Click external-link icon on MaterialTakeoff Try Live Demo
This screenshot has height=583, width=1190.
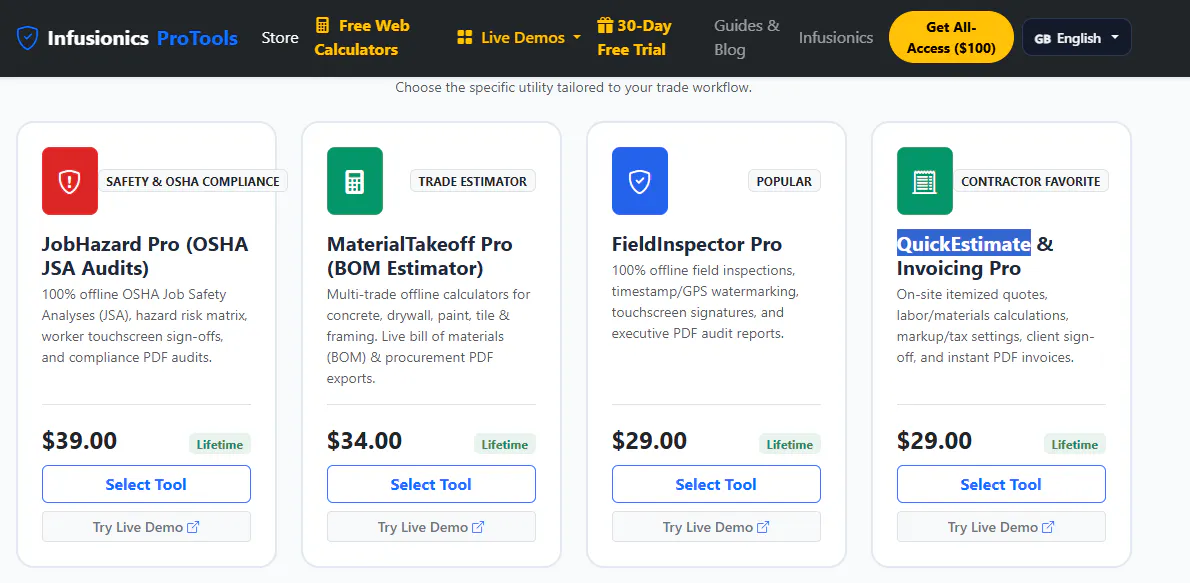point(478,527)
